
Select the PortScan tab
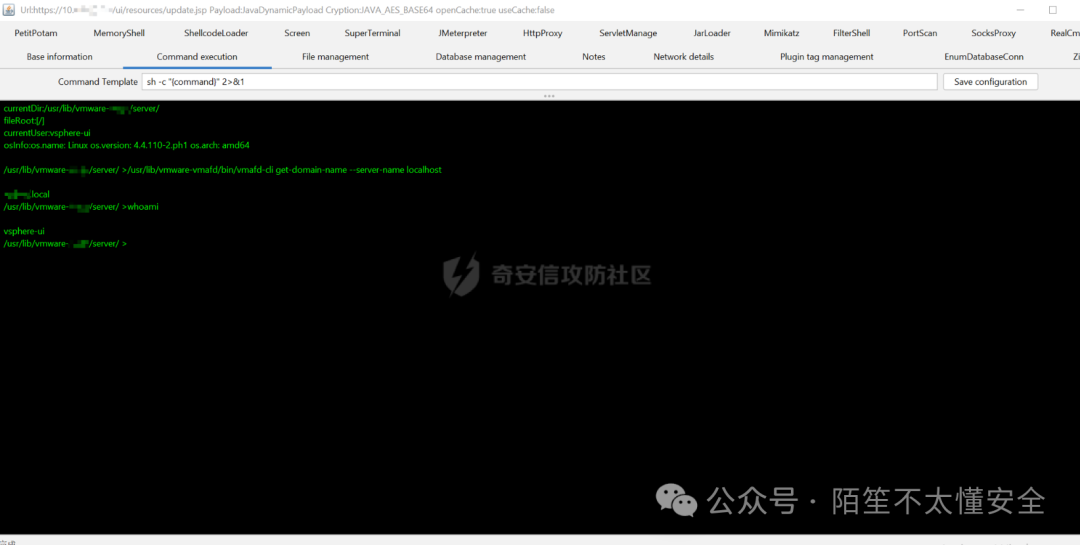pyautogui.click(x=920, y=33)
